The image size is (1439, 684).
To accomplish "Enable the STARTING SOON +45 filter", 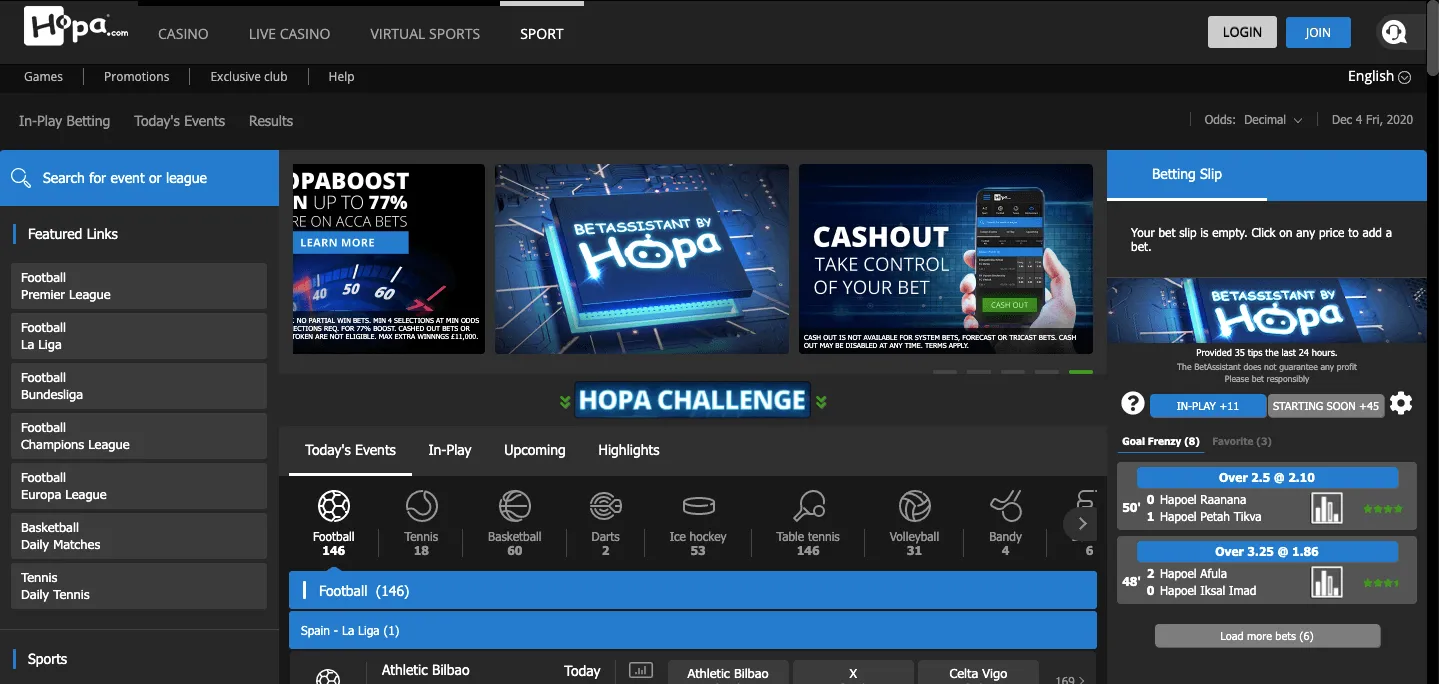I will click(x=1326, y=405).
